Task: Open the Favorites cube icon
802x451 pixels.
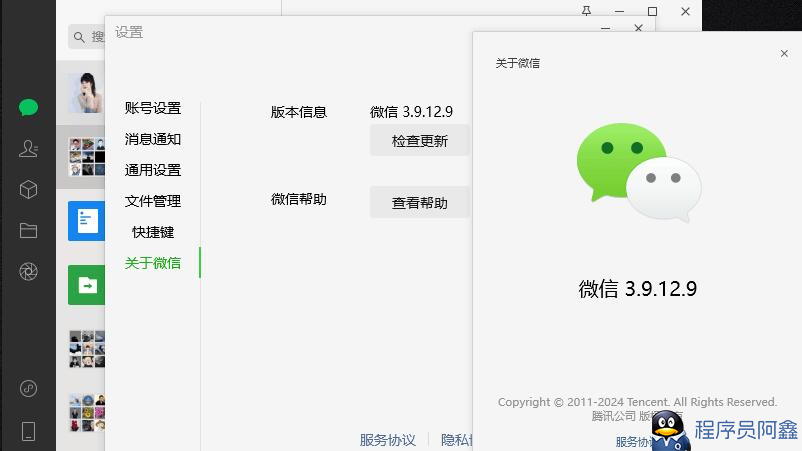Action: click(x=28, y=190)
